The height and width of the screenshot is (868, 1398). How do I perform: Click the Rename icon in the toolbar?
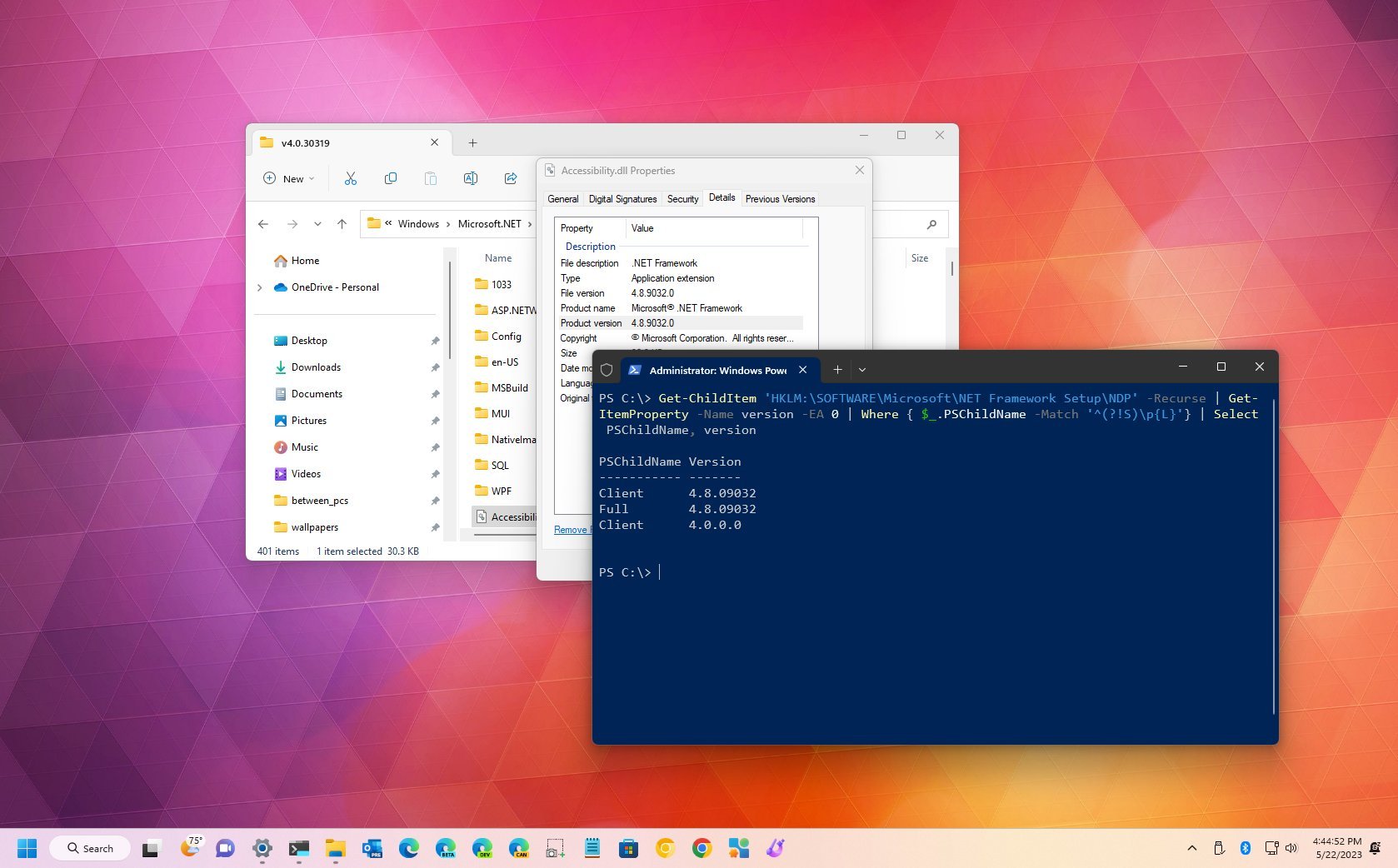(x=470, y=178)
